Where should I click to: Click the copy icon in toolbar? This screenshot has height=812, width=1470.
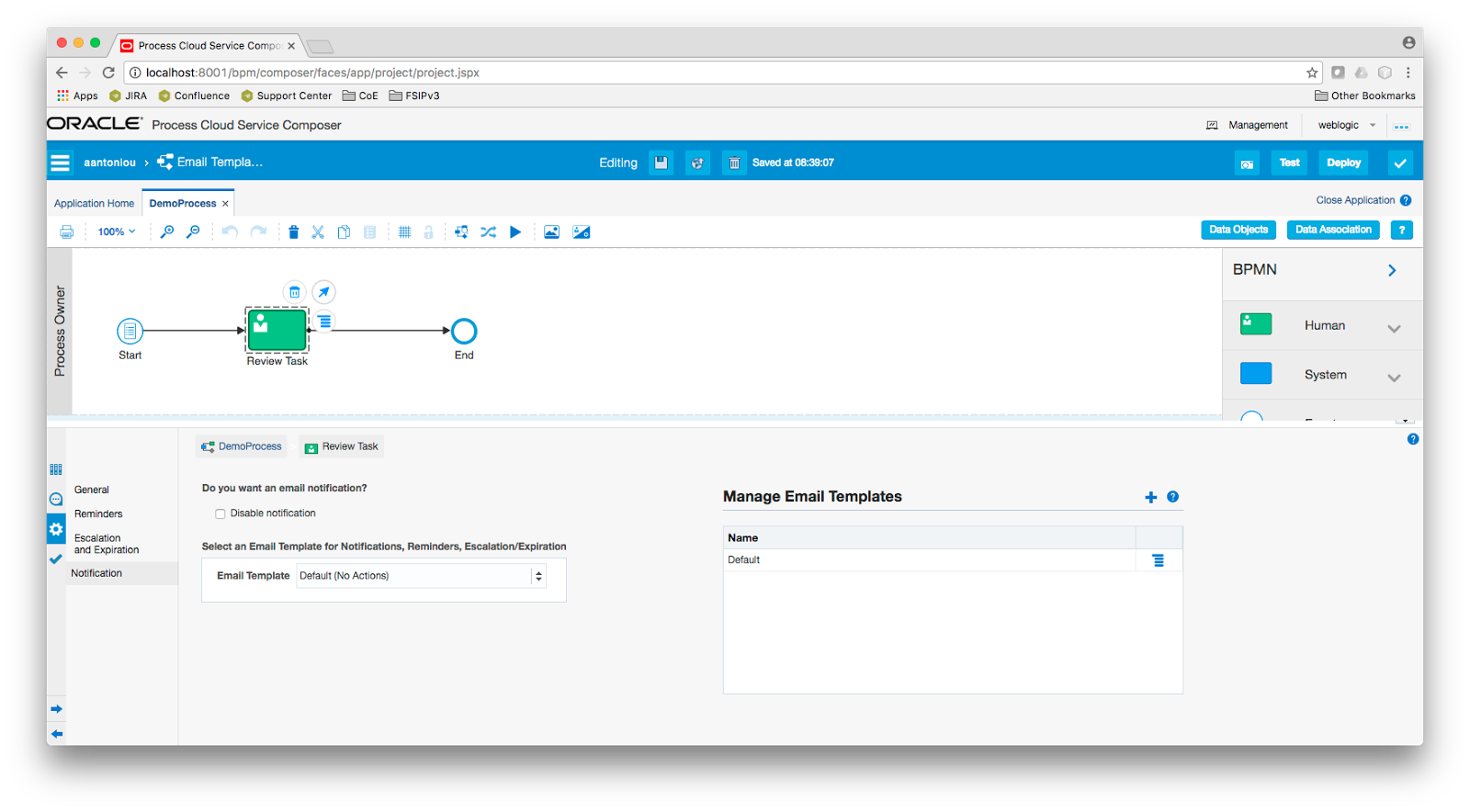[x=344, y=232]
